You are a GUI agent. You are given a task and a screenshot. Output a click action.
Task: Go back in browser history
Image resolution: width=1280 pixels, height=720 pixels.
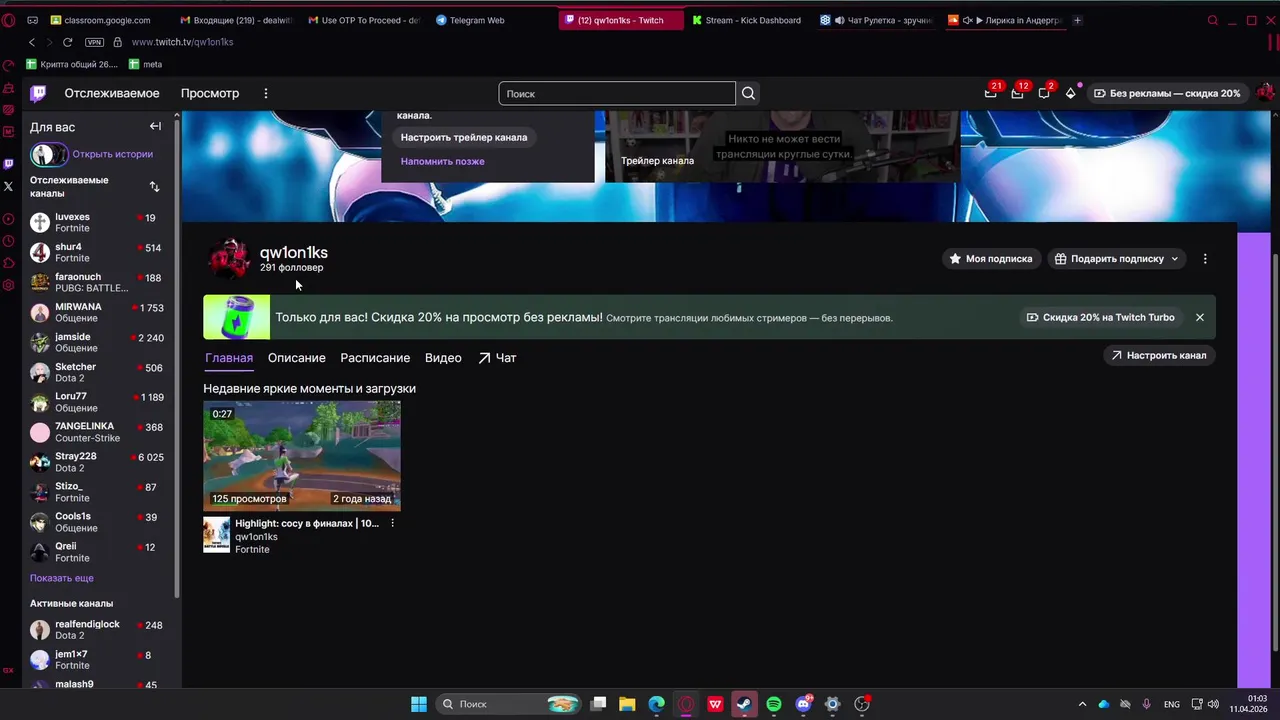pos(32,42)
